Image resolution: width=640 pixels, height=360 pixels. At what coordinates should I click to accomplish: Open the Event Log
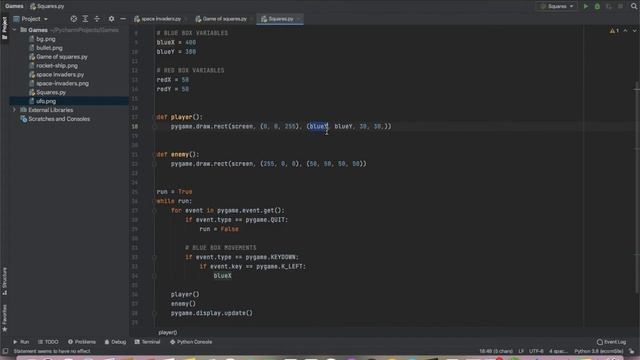tap(611, 342)
